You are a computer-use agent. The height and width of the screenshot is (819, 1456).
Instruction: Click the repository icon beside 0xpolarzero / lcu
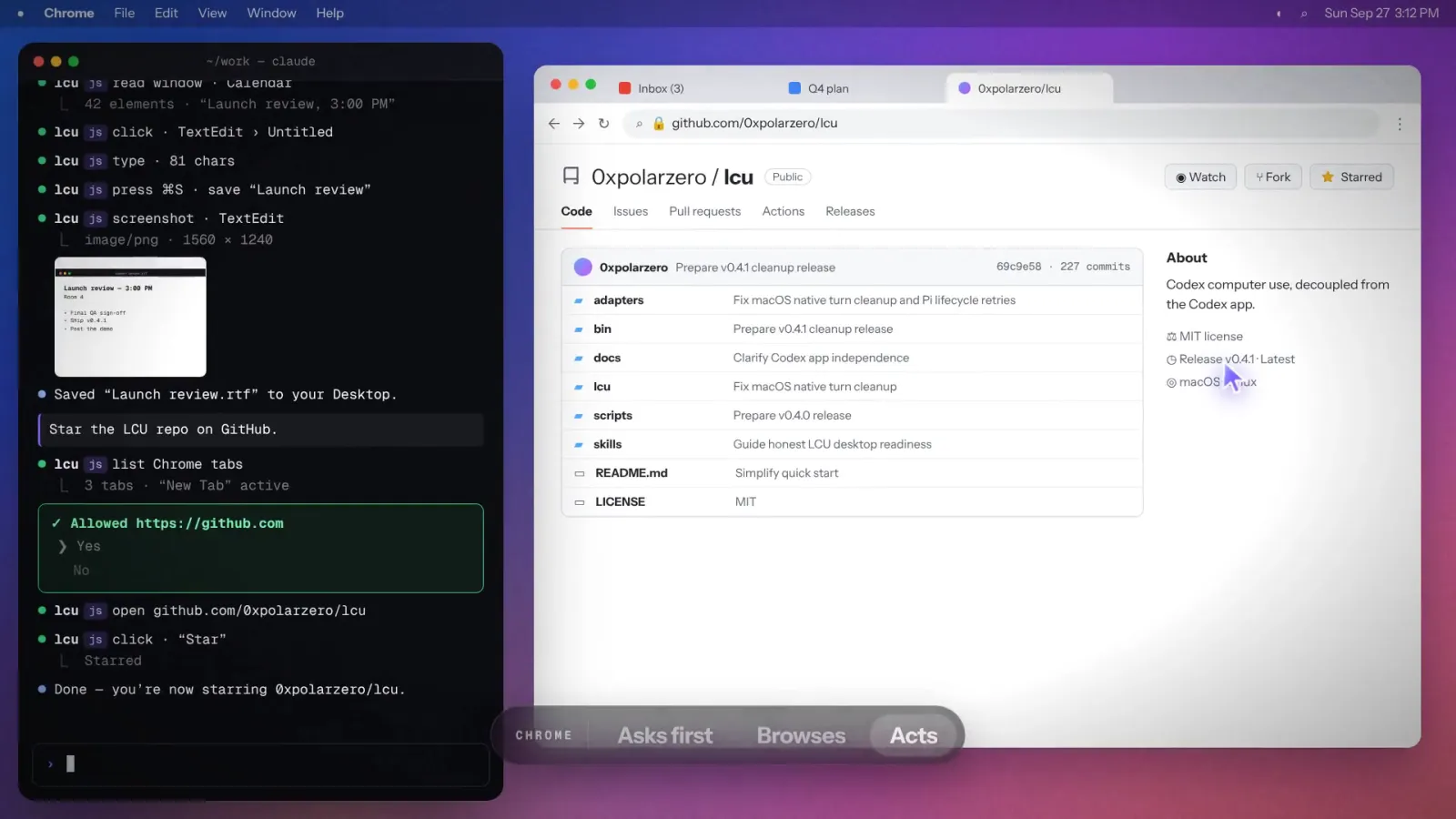pos(571,176)
